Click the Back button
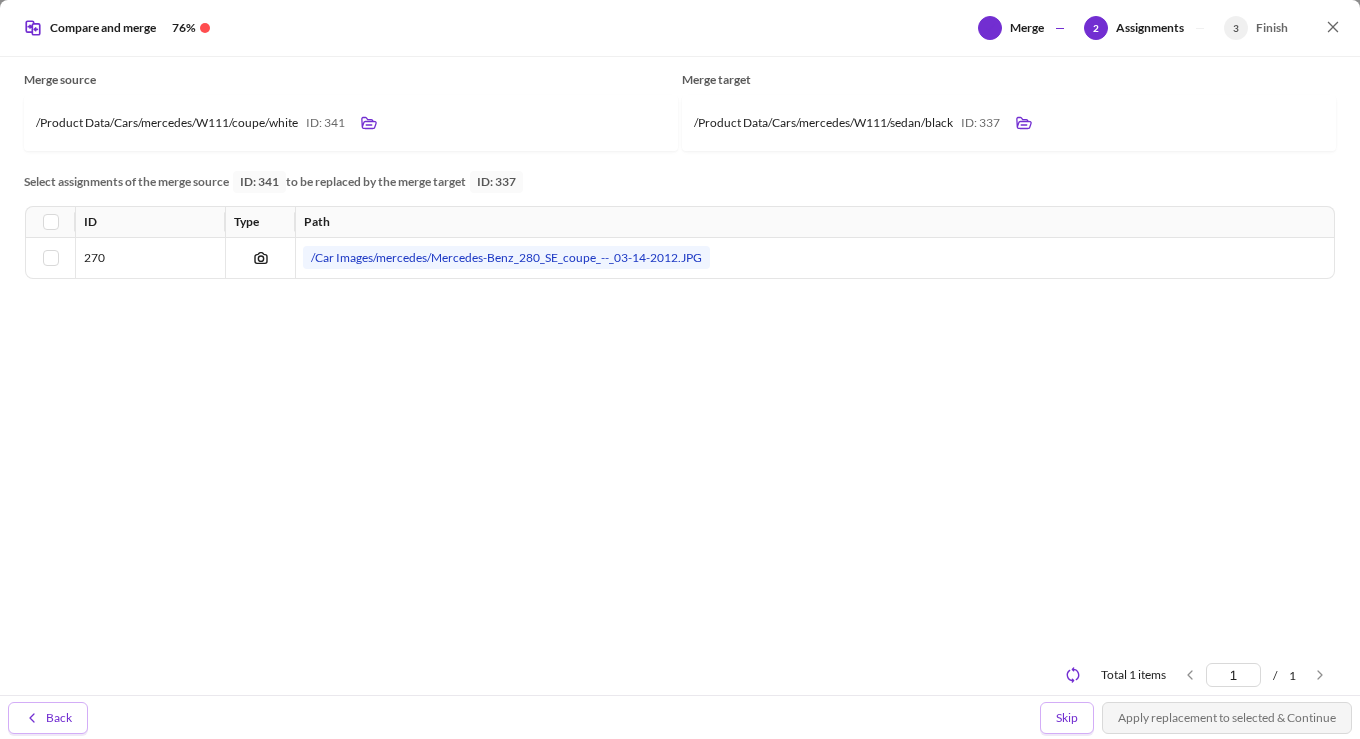 tap(48, 718)
